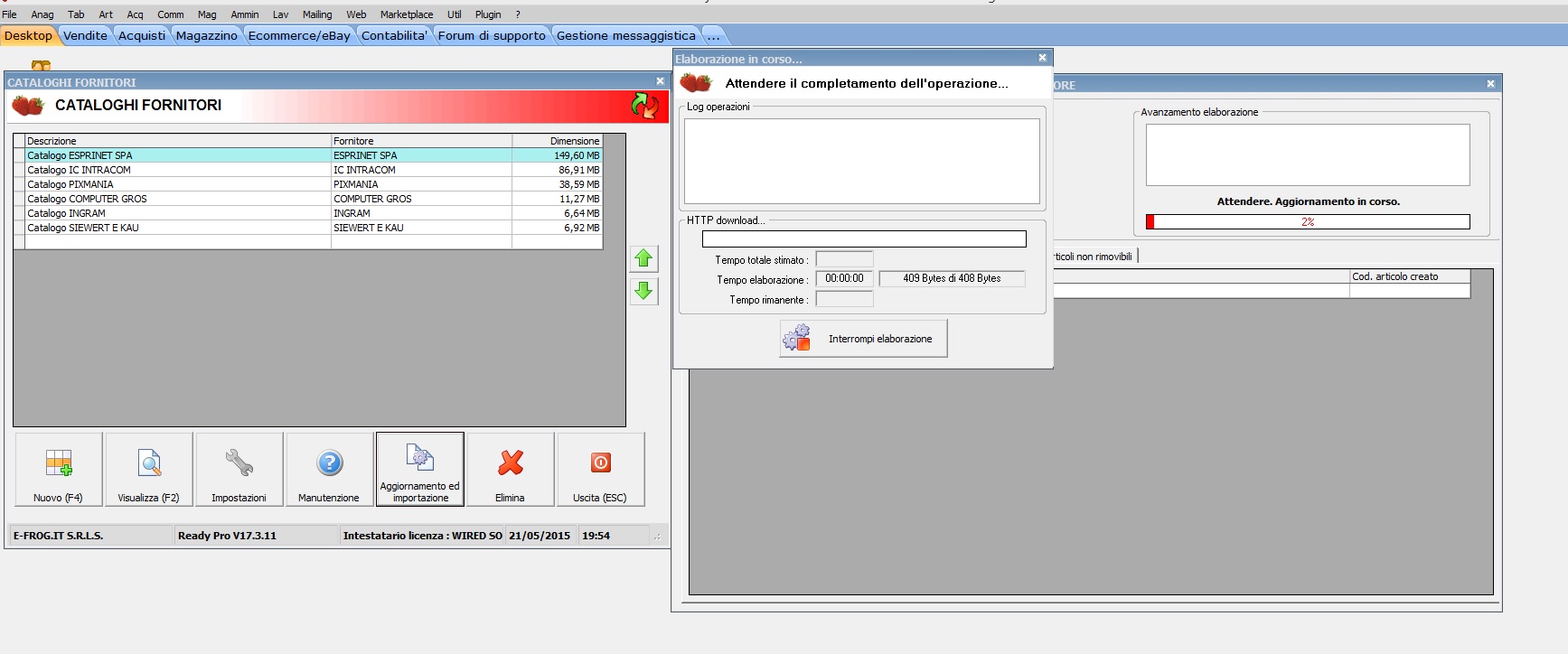Click Tempo rimanente field
Screen dimensions: 1568x654
tap(844, 299)
